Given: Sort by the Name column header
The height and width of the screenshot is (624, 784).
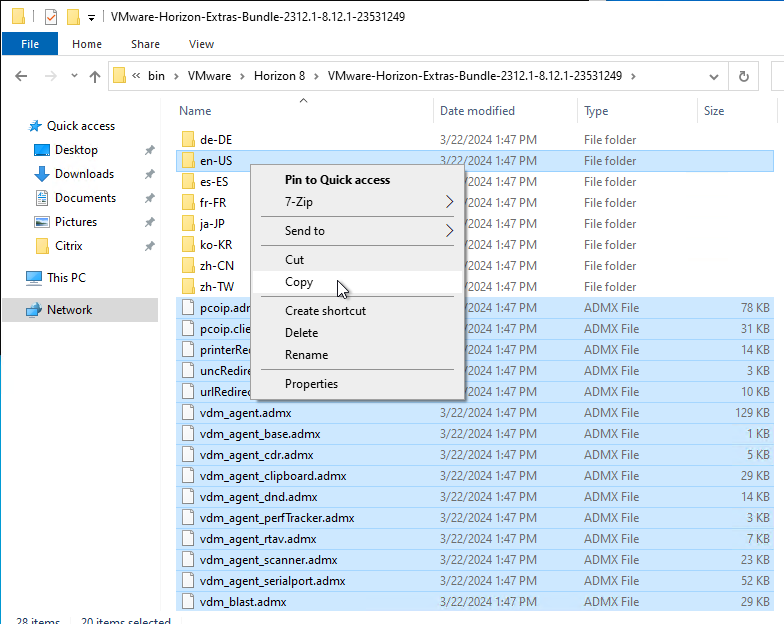Looking at the screenshot, I should click(195, 111).
